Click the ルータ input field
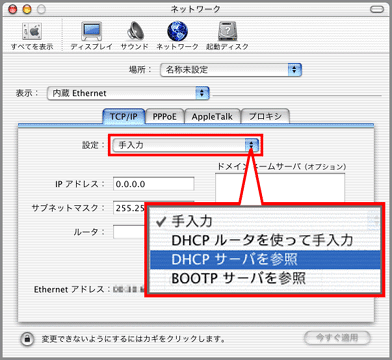Image resolution: width=392 pixels, height=360 pixels. pyautogui.click(x=130, y=232)
